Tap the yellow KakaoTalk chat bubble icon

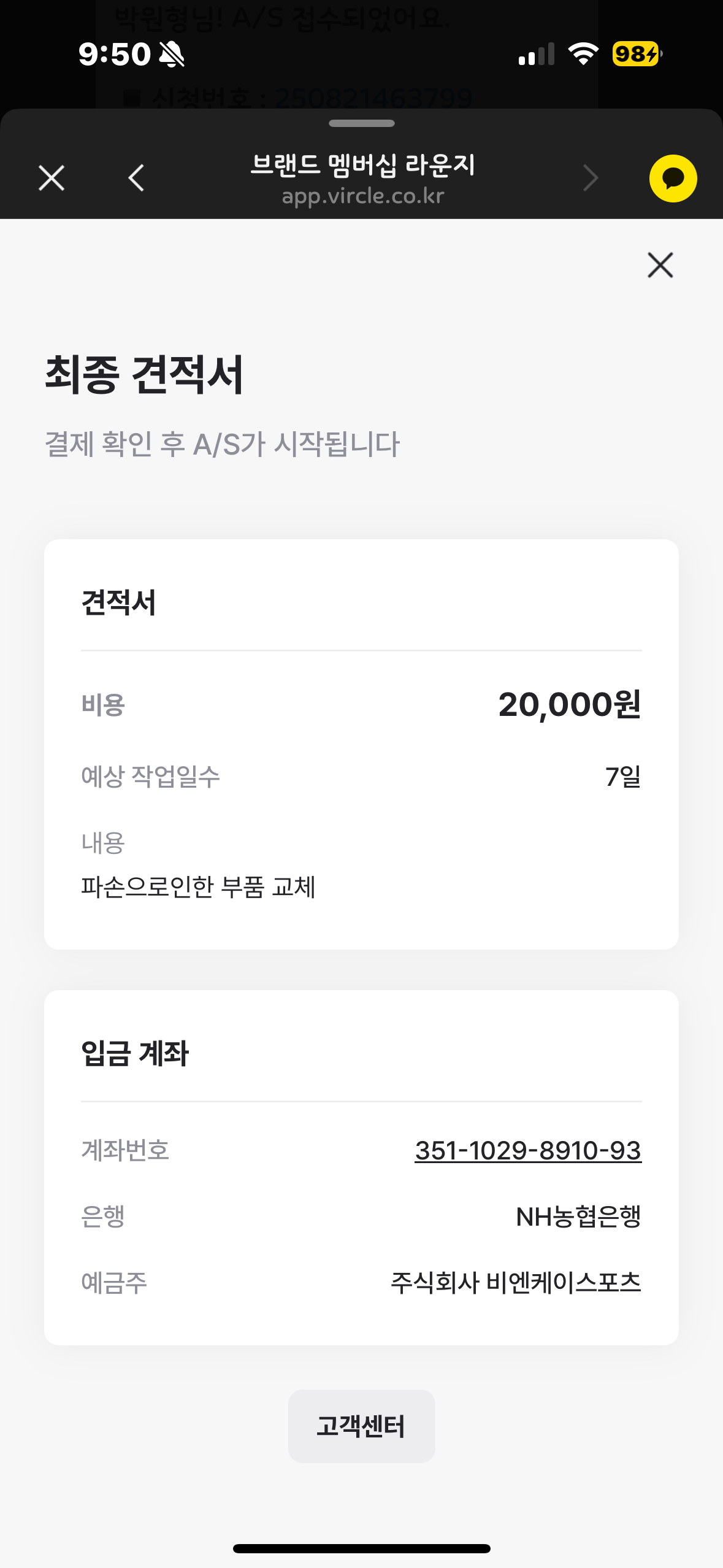(673, 179)
